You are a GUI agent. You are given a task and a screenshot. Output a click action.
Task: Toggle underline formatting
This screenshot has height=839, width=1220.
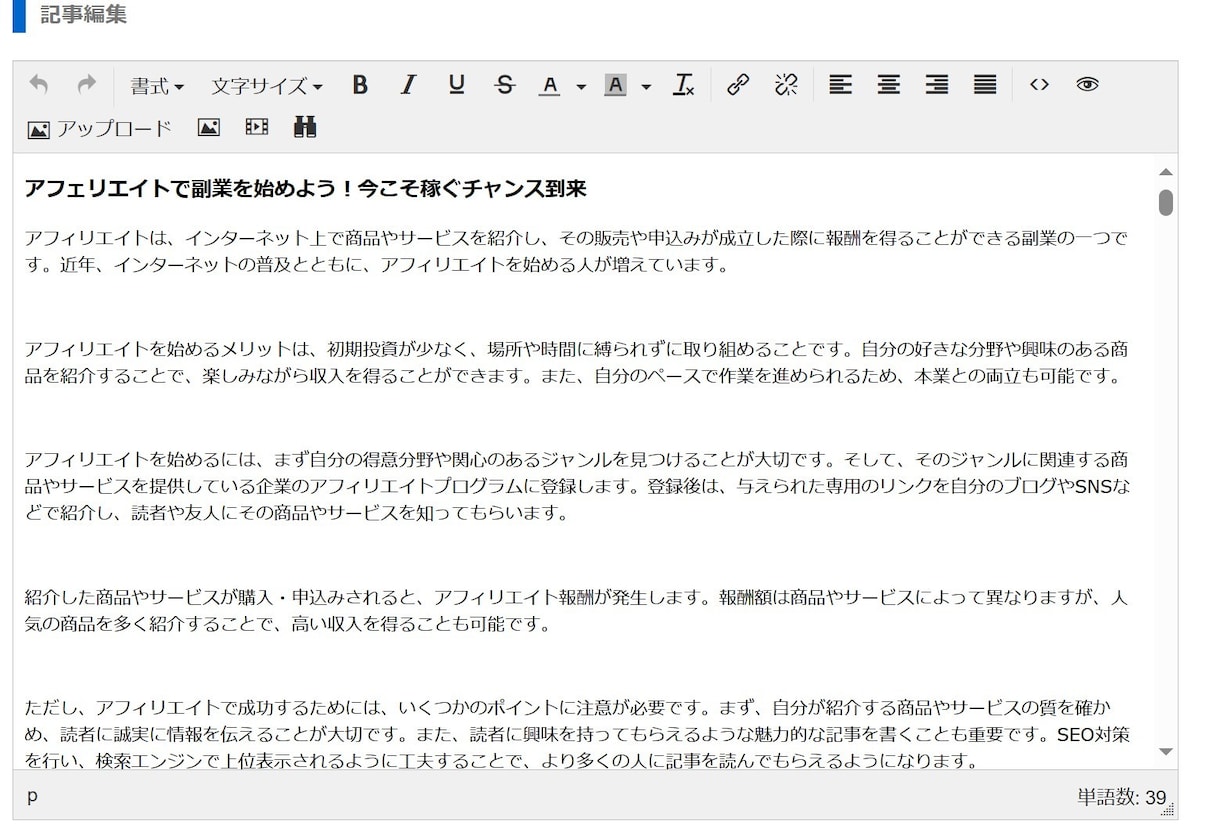[456, 85]
